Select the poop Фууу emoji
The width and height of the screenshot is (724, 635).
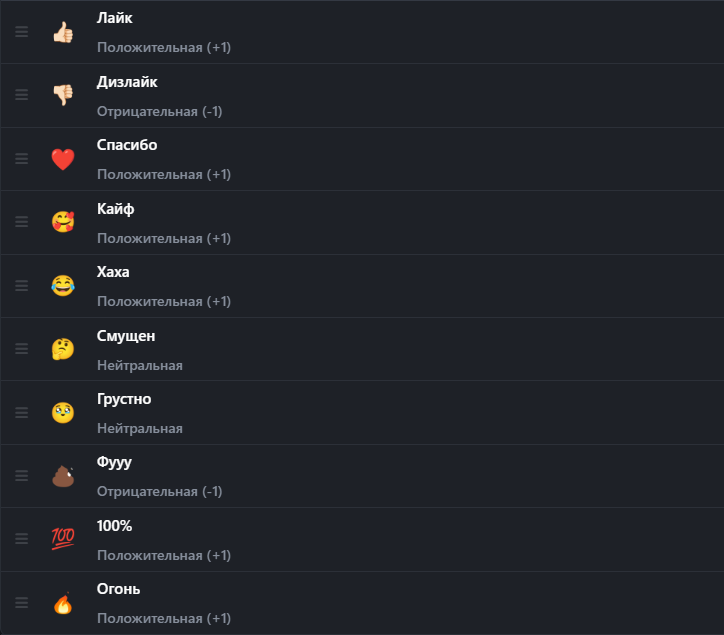click(x=63, y=476)
